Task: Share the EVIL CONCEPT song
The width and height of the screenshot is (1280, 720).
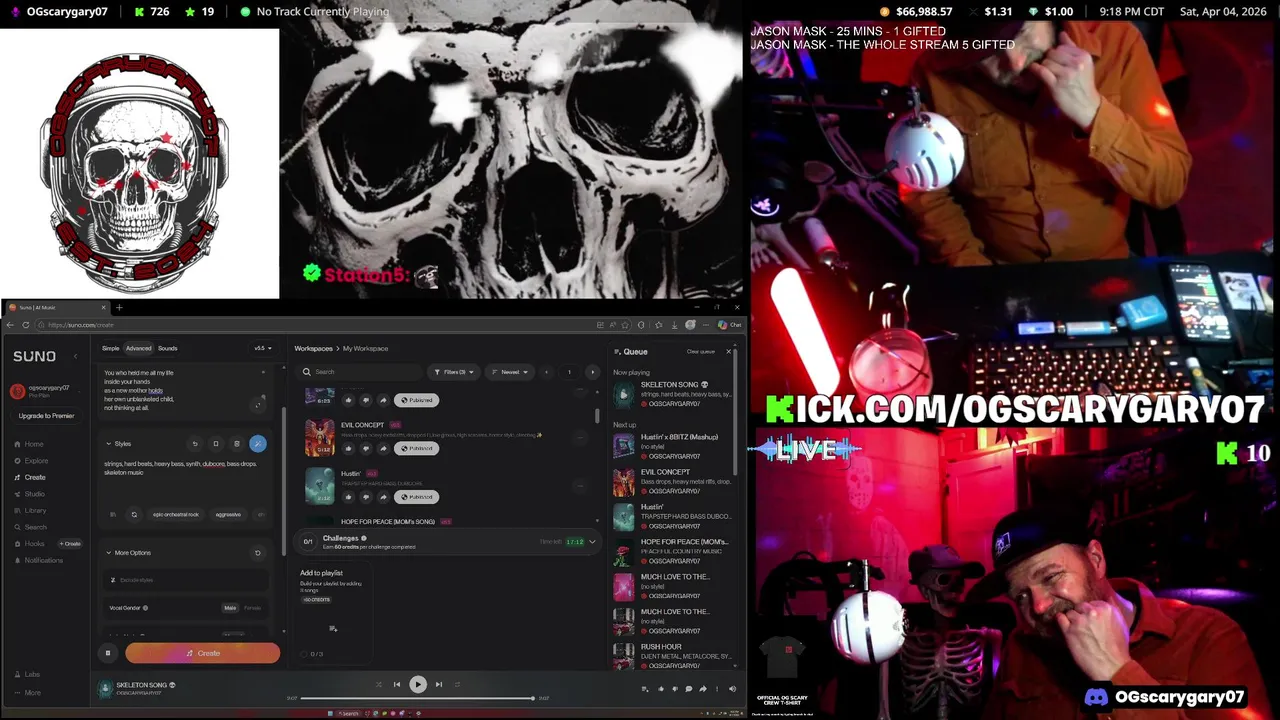Action: (x=382, y=448)
